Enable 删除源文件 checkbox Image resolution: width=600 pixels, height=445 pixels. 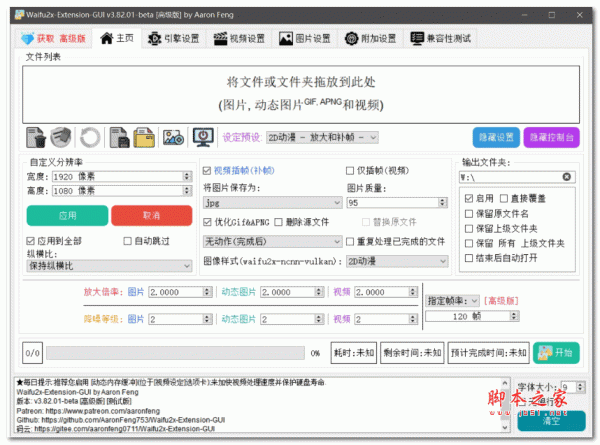279,222
